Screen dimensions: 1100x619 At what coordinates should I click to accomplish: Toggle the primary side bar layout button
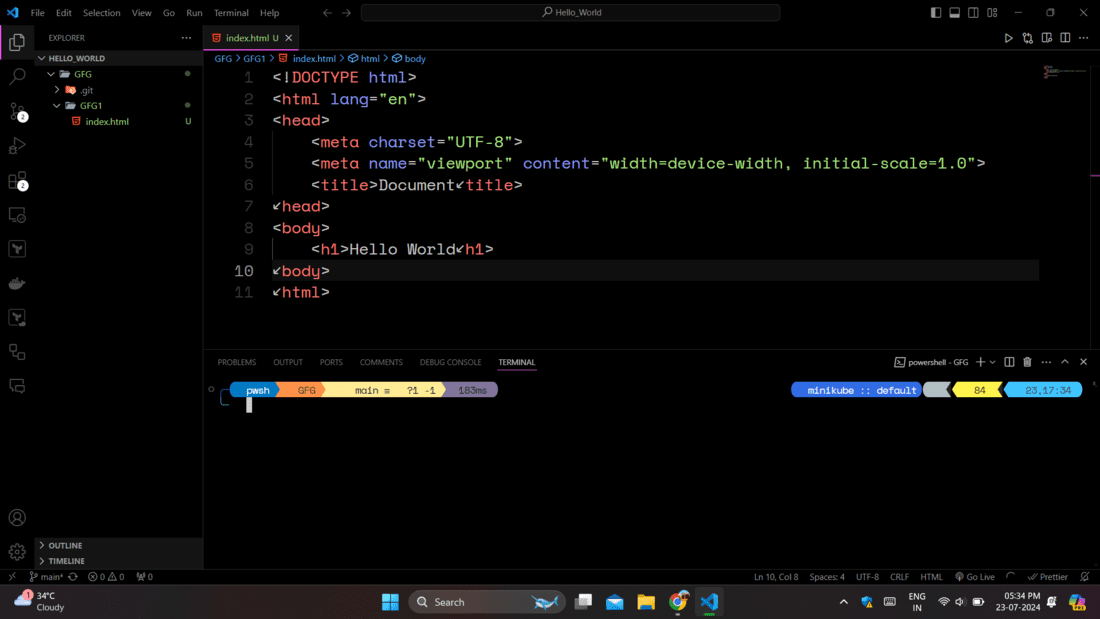point(936,13)
